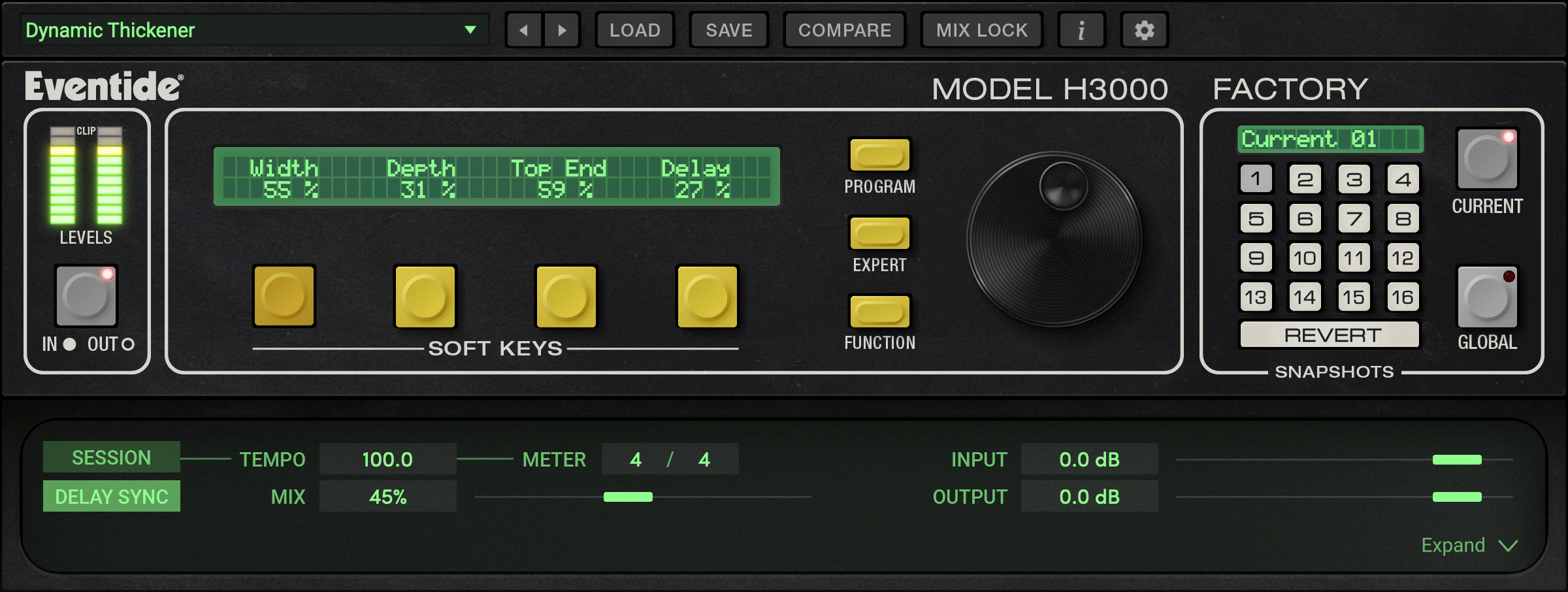Go to the previous preset arrow
This screenshot has width=1568, height=592.
click(523, 30)
